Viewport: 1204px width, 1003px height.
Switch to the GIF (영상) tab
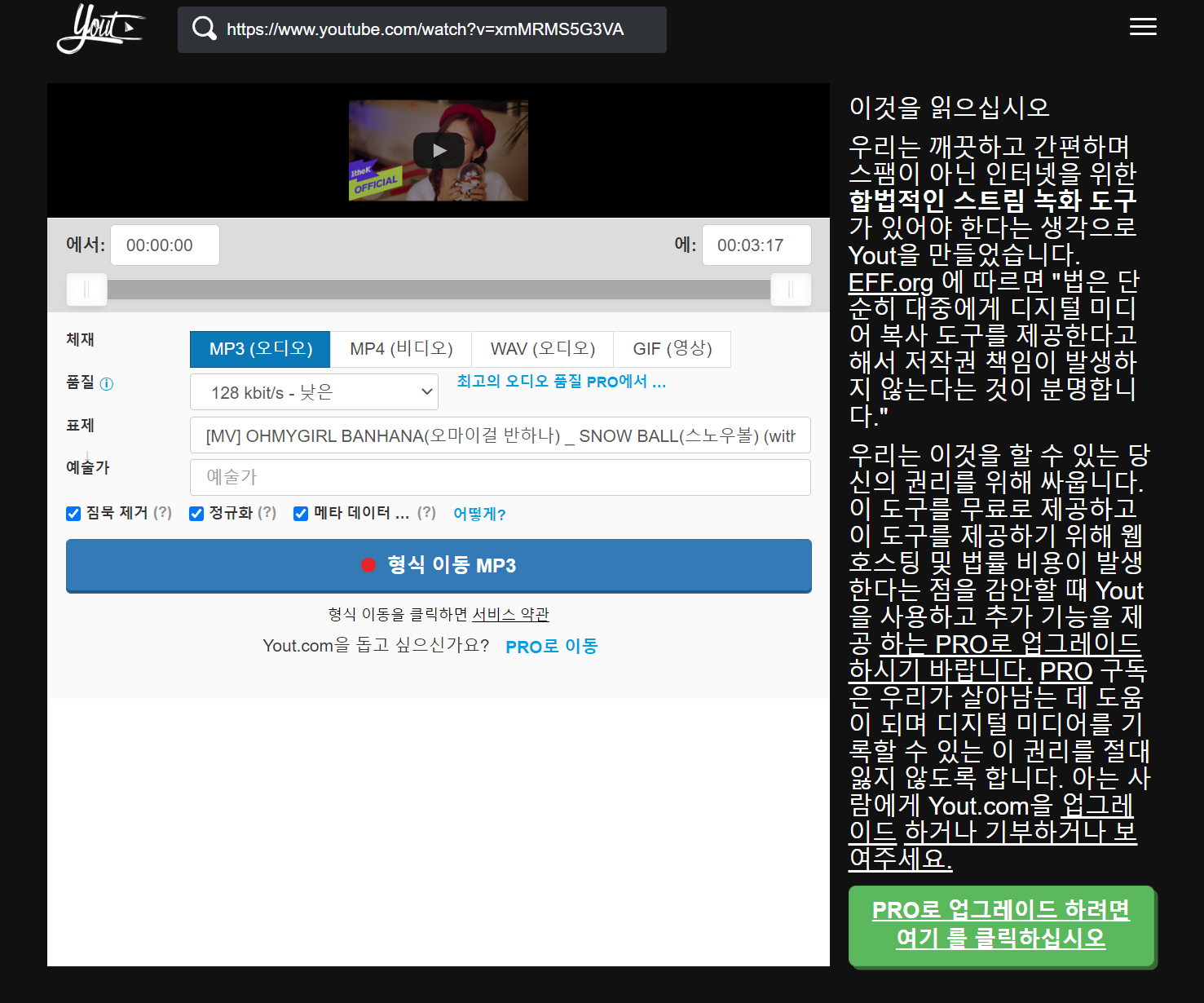(x=672, y=349)
